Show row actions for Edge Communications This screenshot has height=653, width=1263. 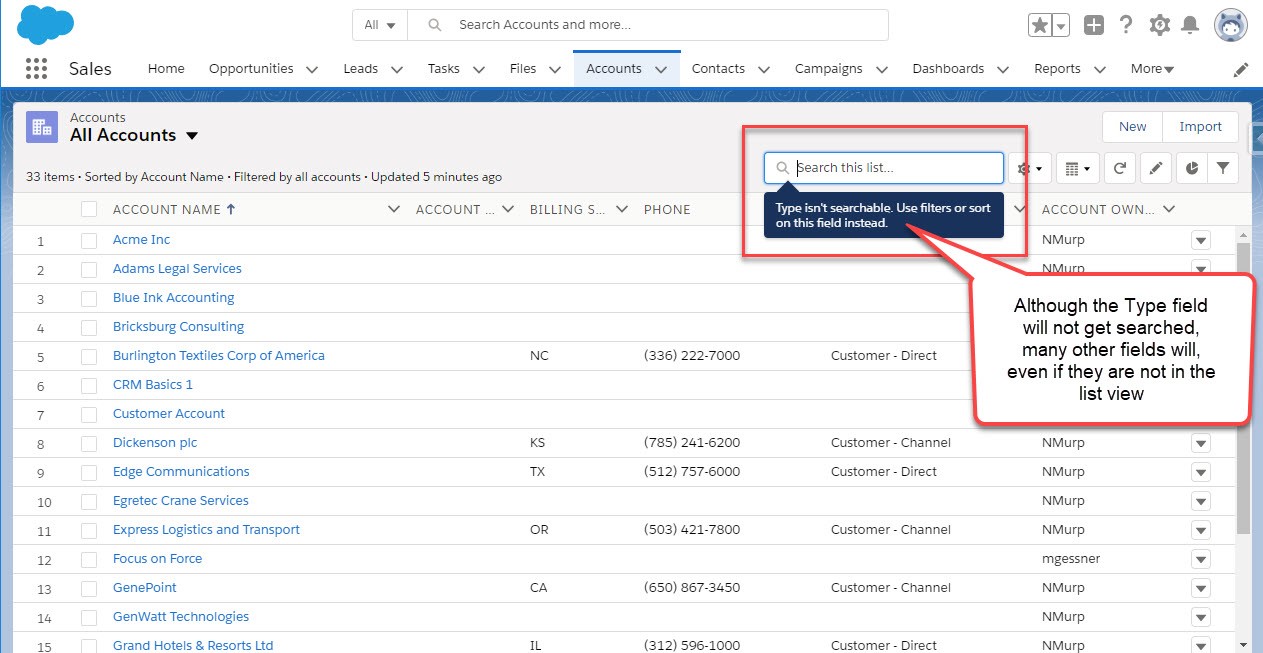[x=1201, y=472]
